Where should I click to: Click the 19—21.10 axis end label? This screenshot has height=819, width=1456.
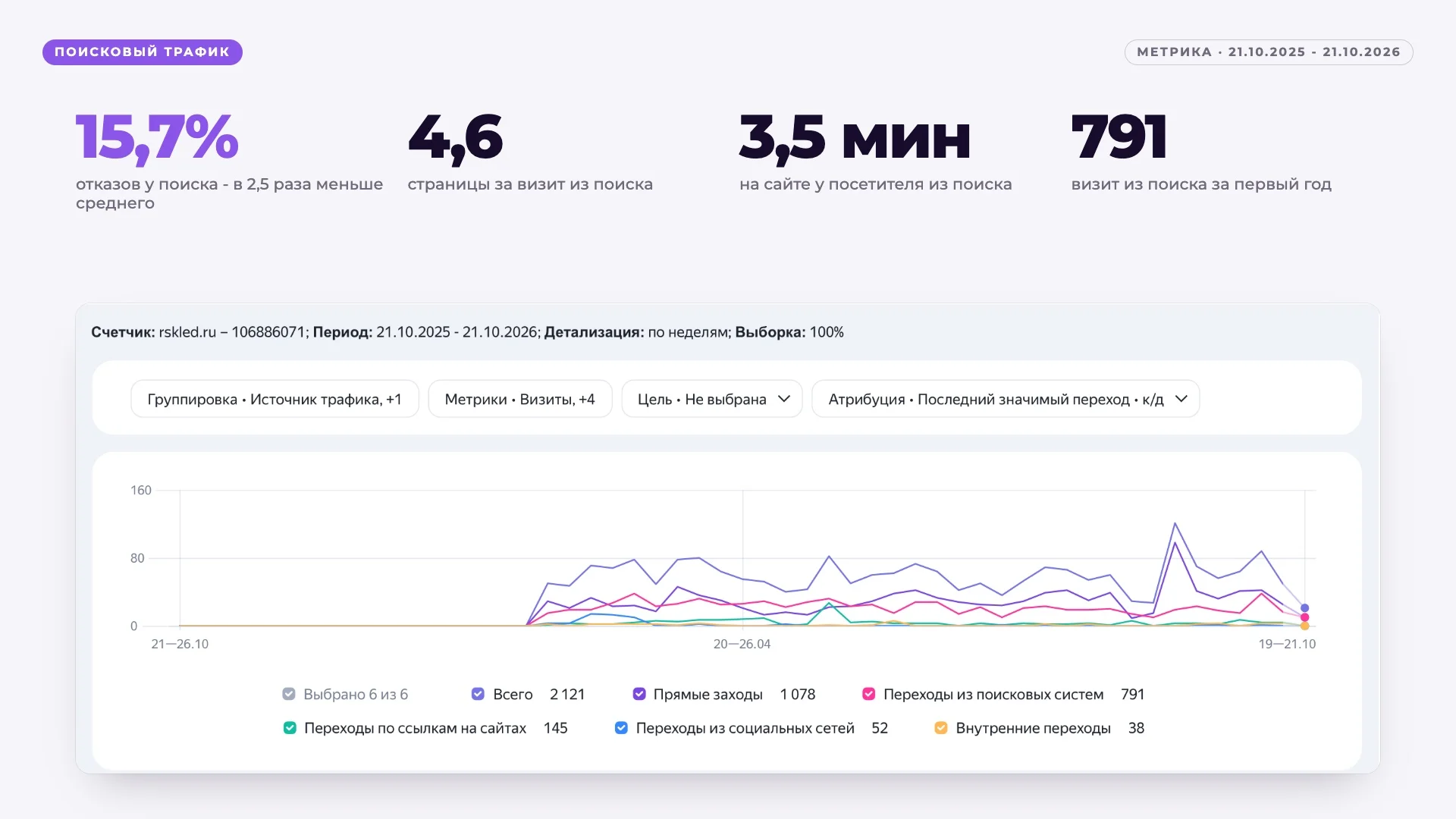point(1287,644)
